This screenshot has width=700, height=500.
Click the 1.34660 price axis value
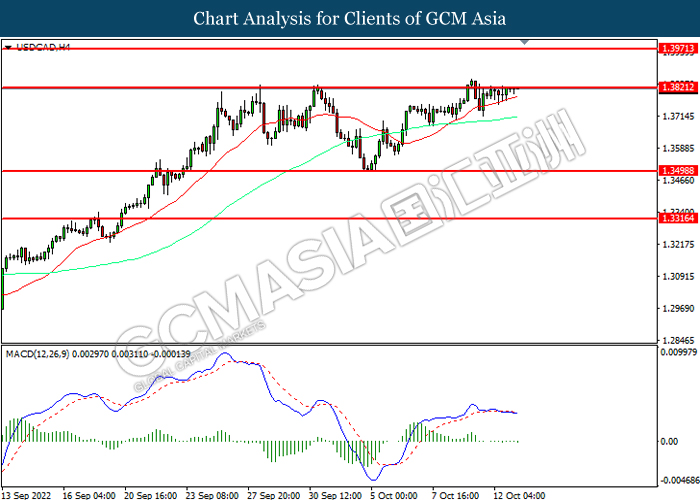679,181
